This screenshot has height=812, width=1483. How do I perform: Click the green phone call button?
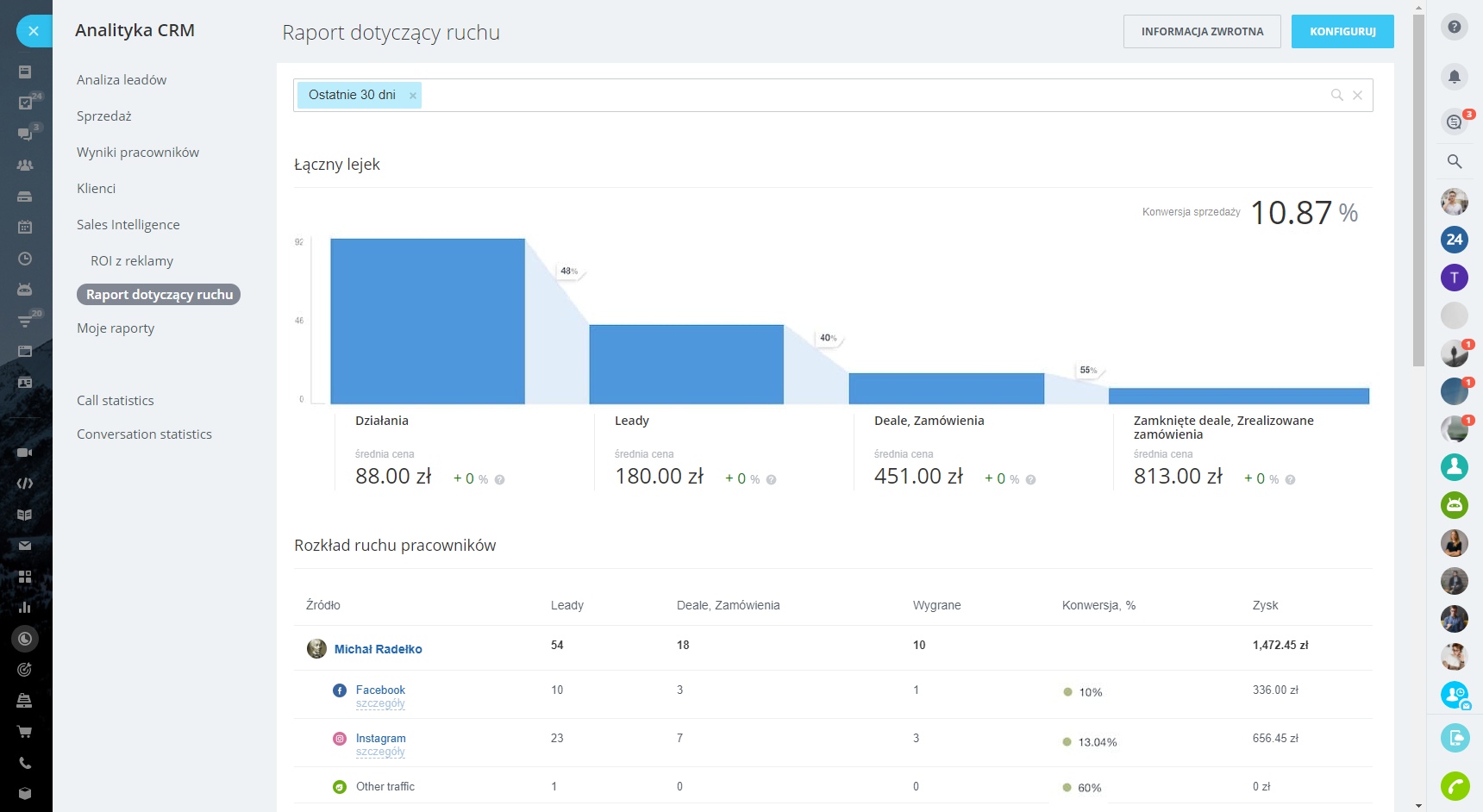click(x=1455, y=786)
